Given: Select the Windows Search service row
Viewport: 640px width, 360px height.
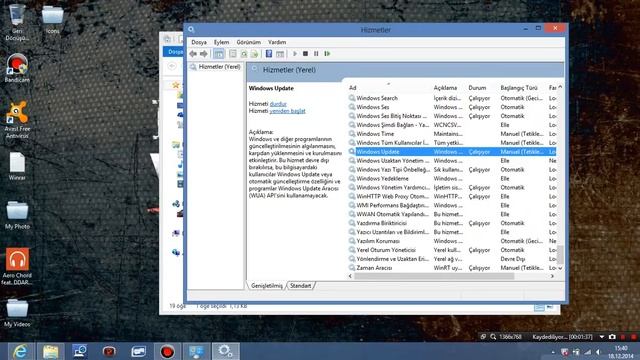Looking at the screenshot, I should [451, 98].
